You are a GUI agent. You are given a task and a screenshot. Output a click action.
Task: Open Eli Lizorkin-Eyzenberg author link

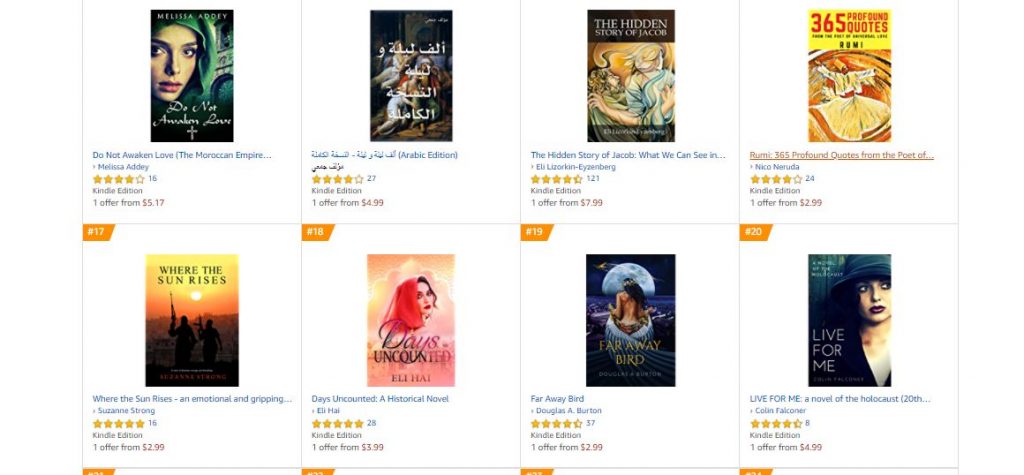[575, 167]
